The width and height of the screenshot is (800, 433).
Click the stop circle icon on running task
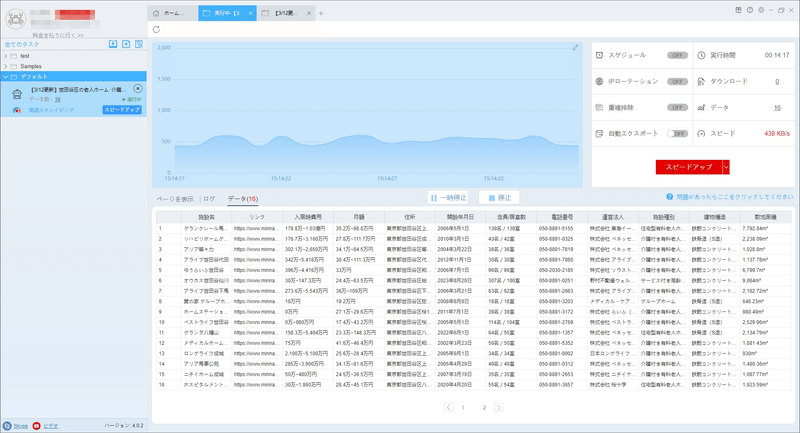(x=138, y=89)
